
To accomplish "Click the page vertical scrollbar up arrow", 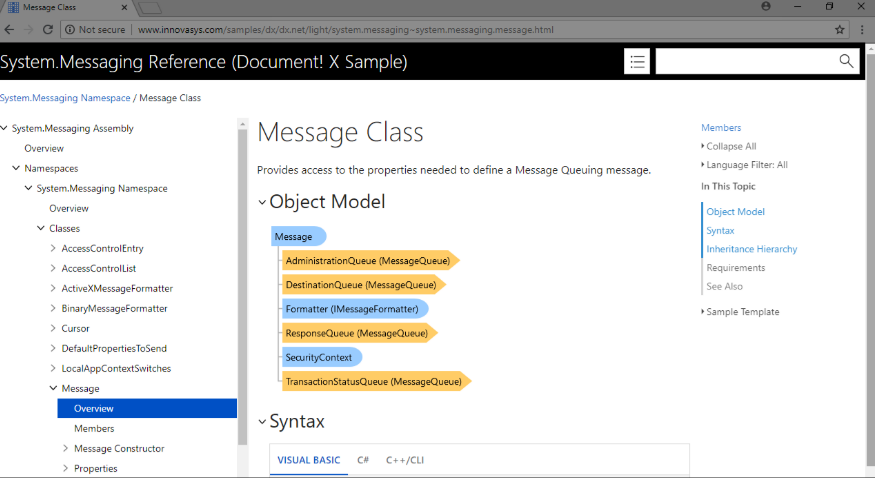I will point(870,49).
